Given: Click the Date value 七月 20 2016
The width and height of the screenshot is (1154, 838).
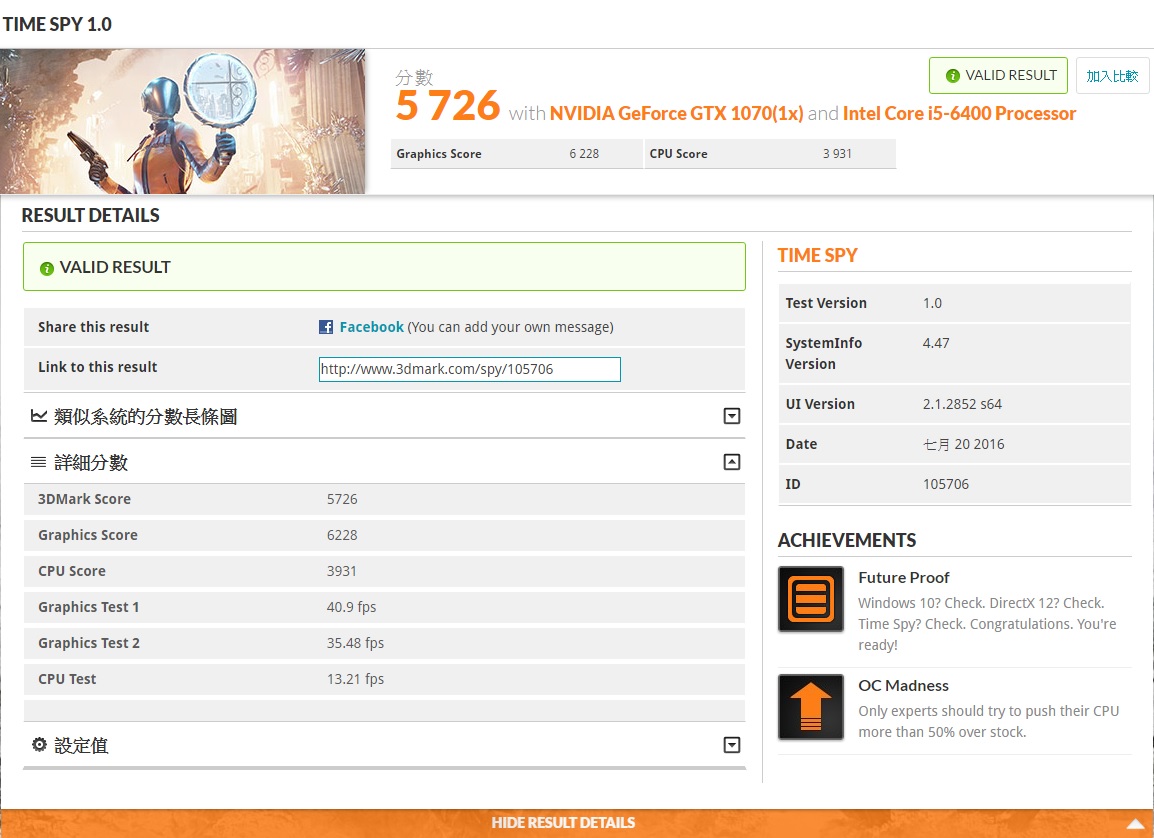Looking at the screenshot, I should click(963, 444).
